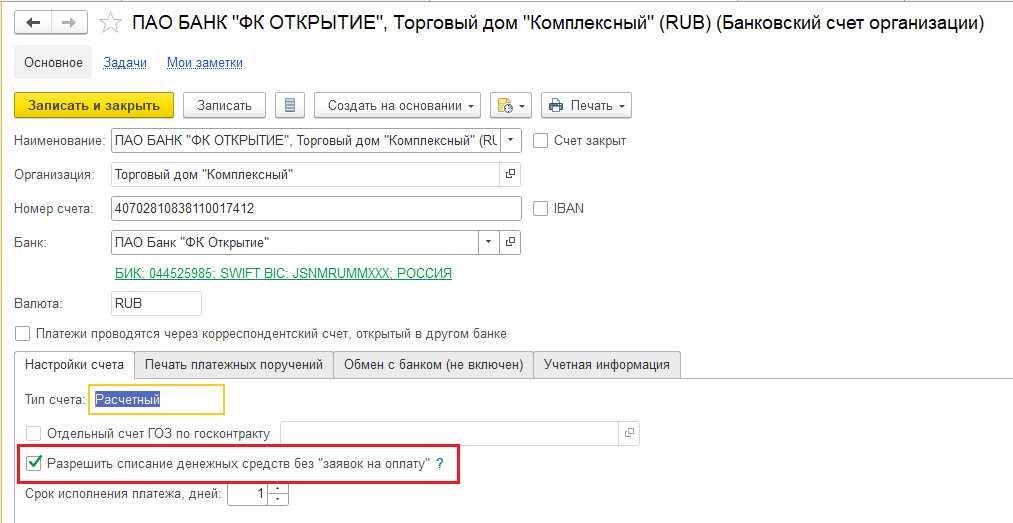This screenshot has width=1013, height=523.
Task: Click the Срок исполнения платежа days field
Action: point(248,494)
